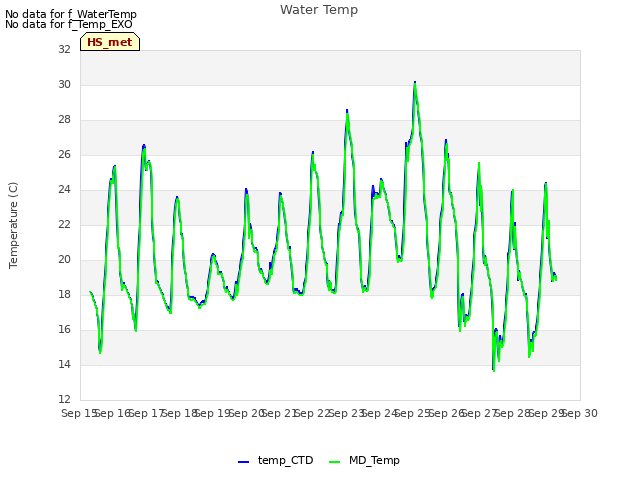The height and width of the screenshot is (480, 640).
Task: Click the y-axis tick label 12
Action: [64, 399]
